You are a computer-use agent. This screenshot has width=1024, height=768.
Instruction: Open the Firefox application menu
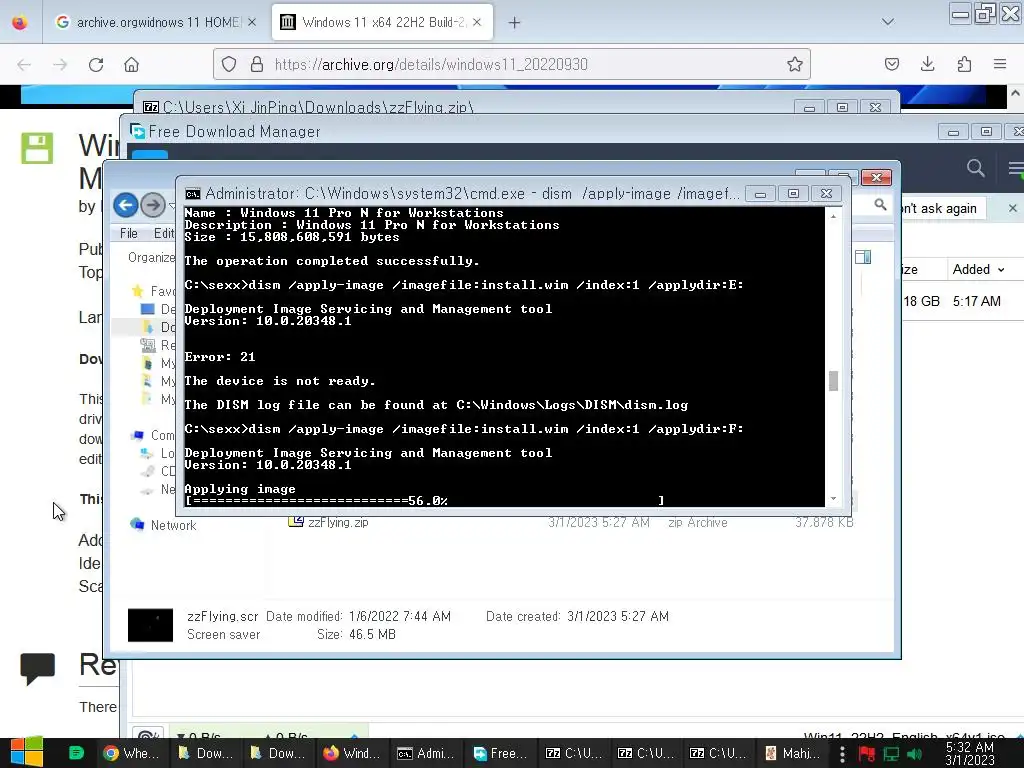(1000, 64)
